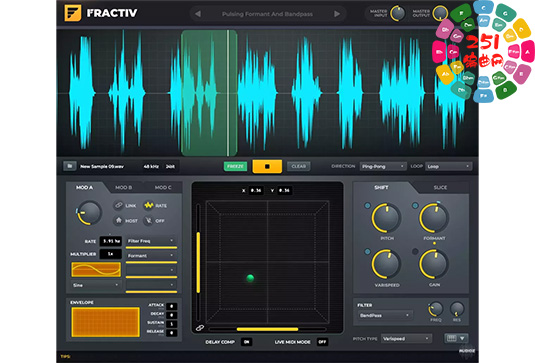Switch to the MOD A tab

coord(84,187)
